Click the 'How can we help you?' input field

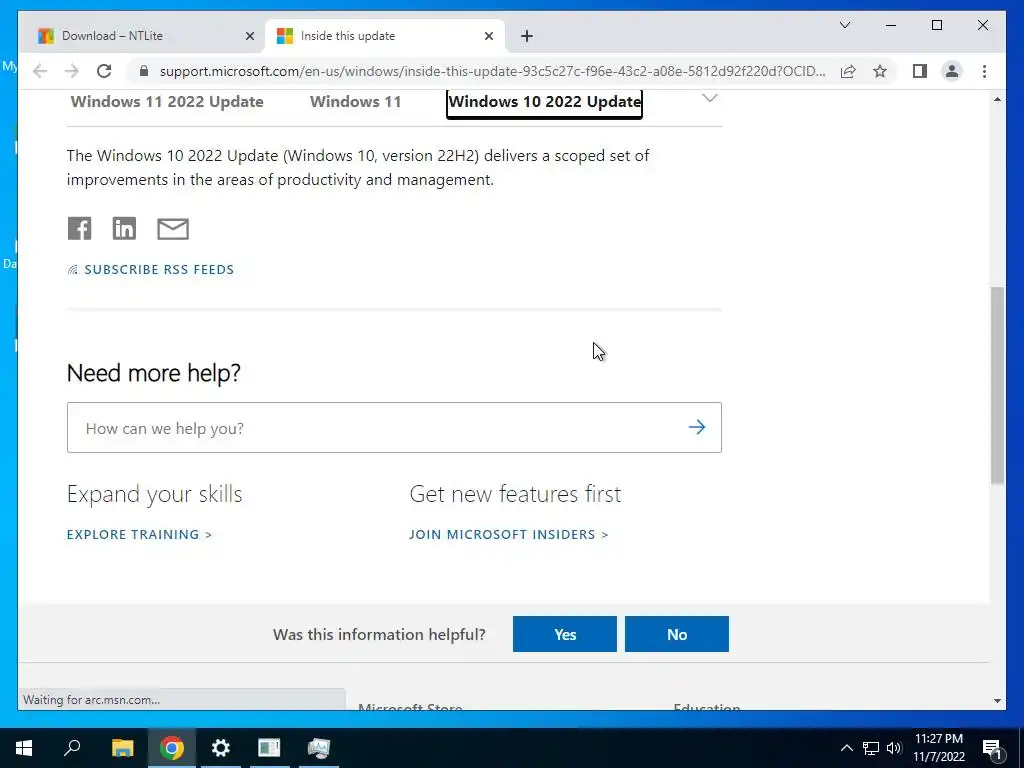(x=394, y=428)
